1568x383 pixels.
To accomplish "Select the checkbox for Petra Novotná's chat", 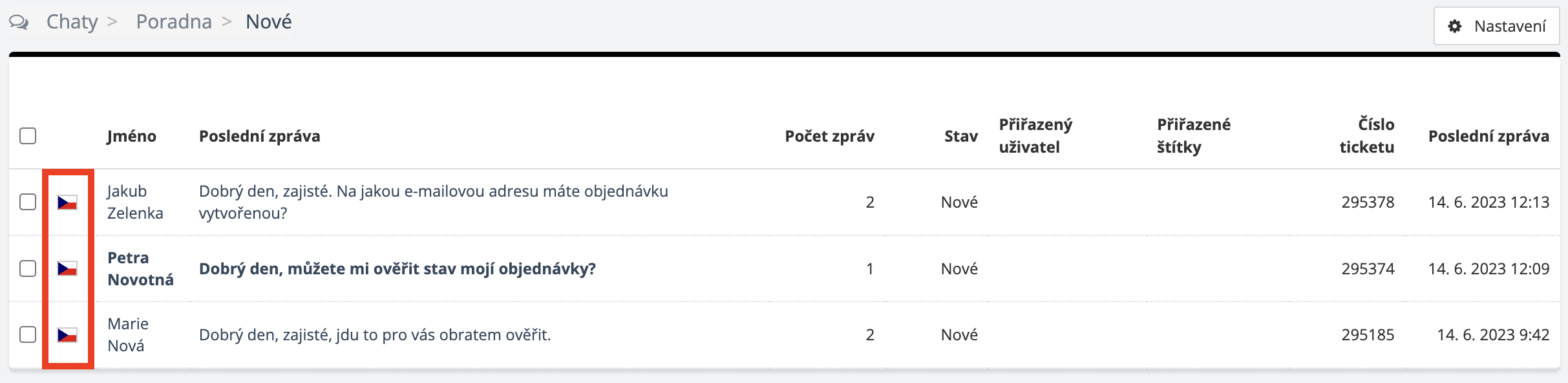I will pyautogui.click(x=28, y=268).
